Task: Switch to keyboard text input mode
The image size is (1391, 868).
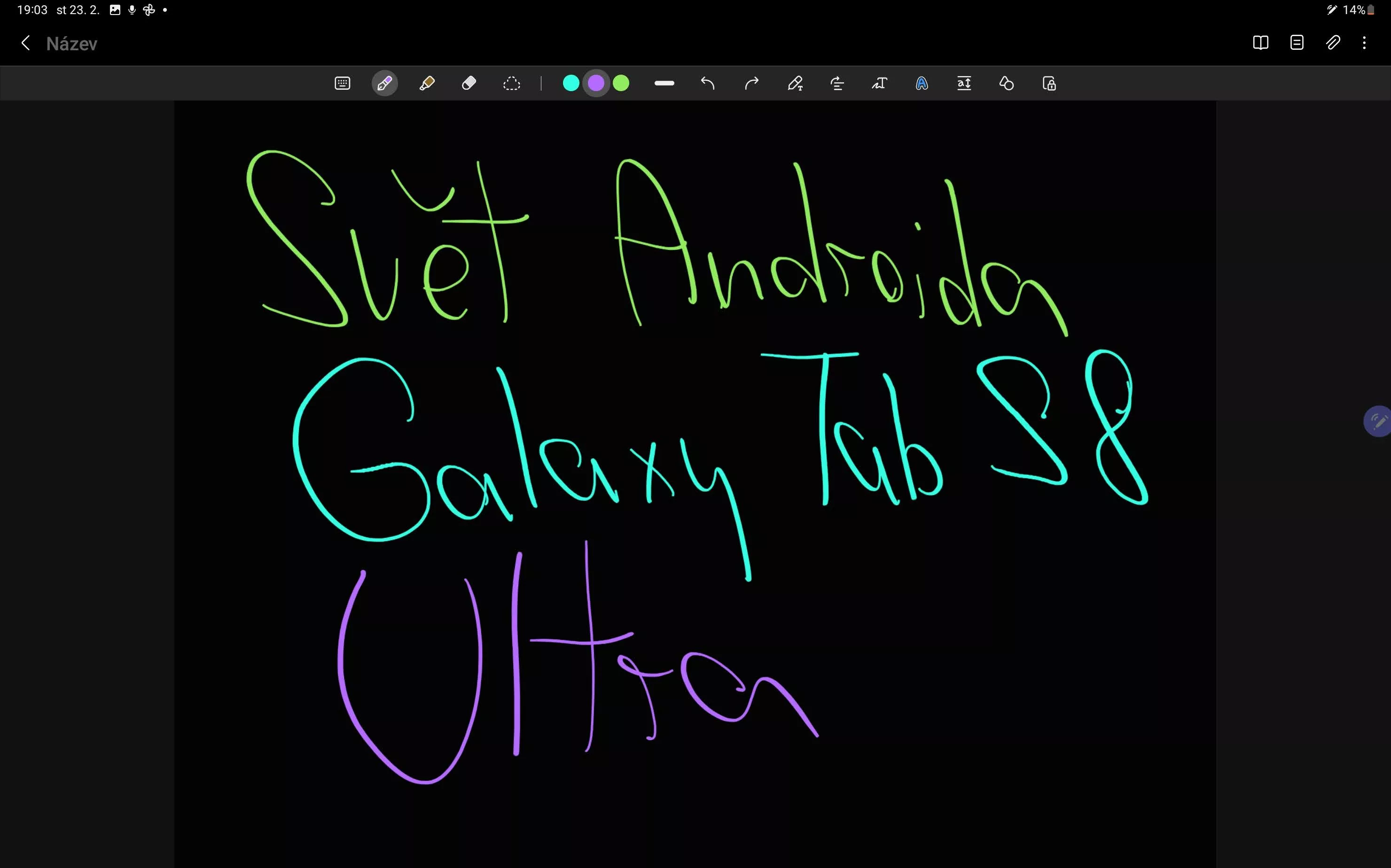Action: [342, 84]
